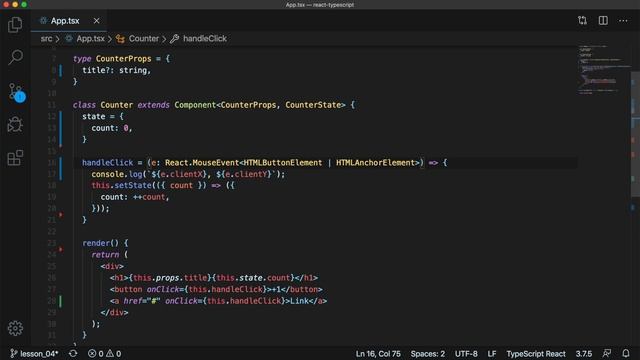Open the Manage settings gear
The height and width of the screenshot is (360, 640).
(x=15, y=328)
